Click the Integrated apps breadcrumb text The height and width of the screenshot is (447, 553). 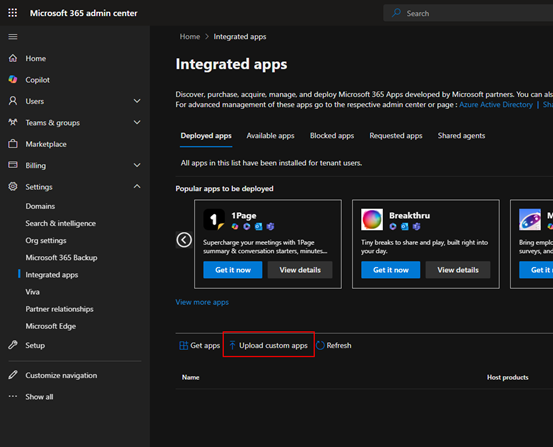(x=240, y=37)
